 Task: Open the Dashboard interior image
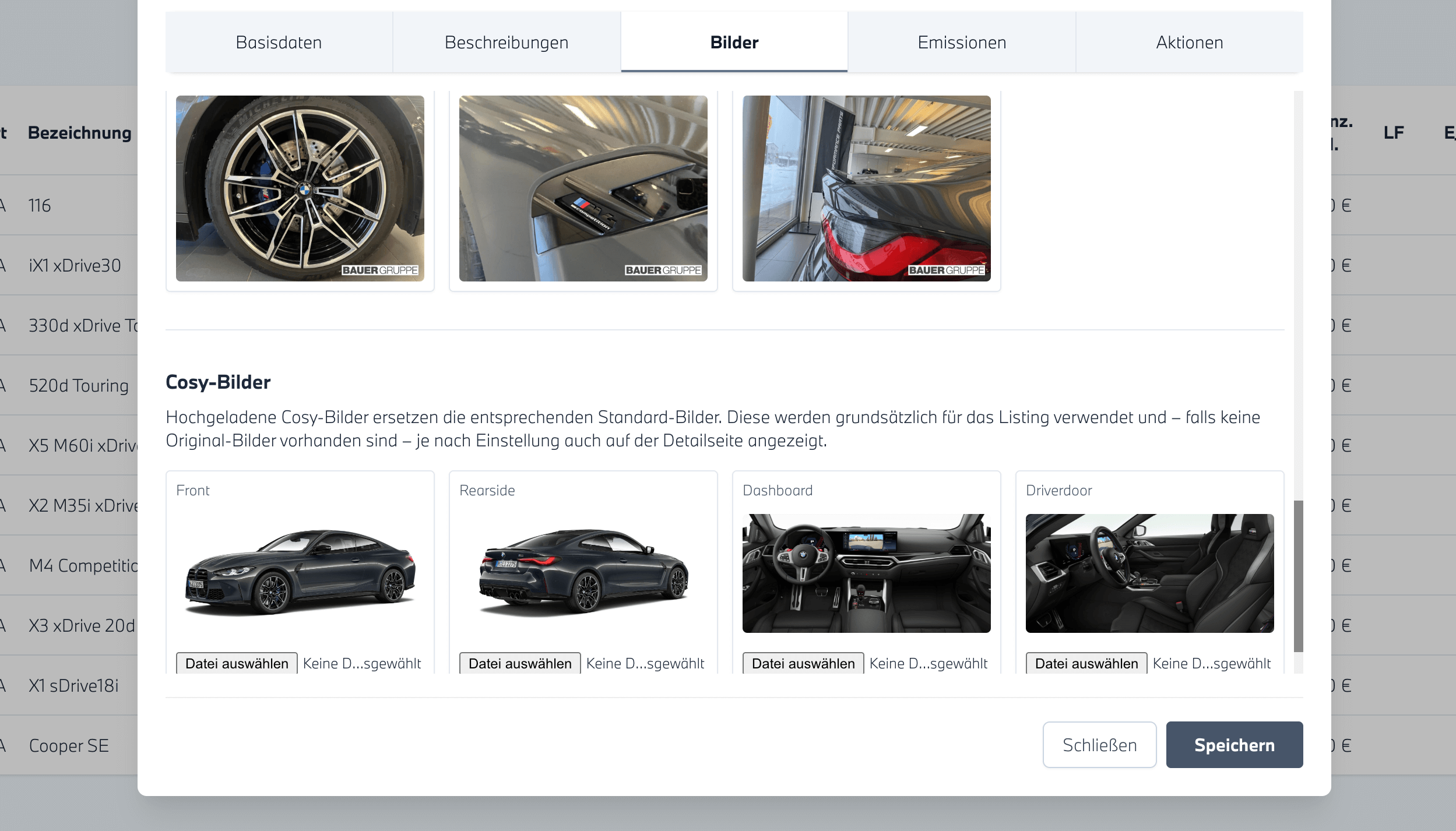[866, 573]
